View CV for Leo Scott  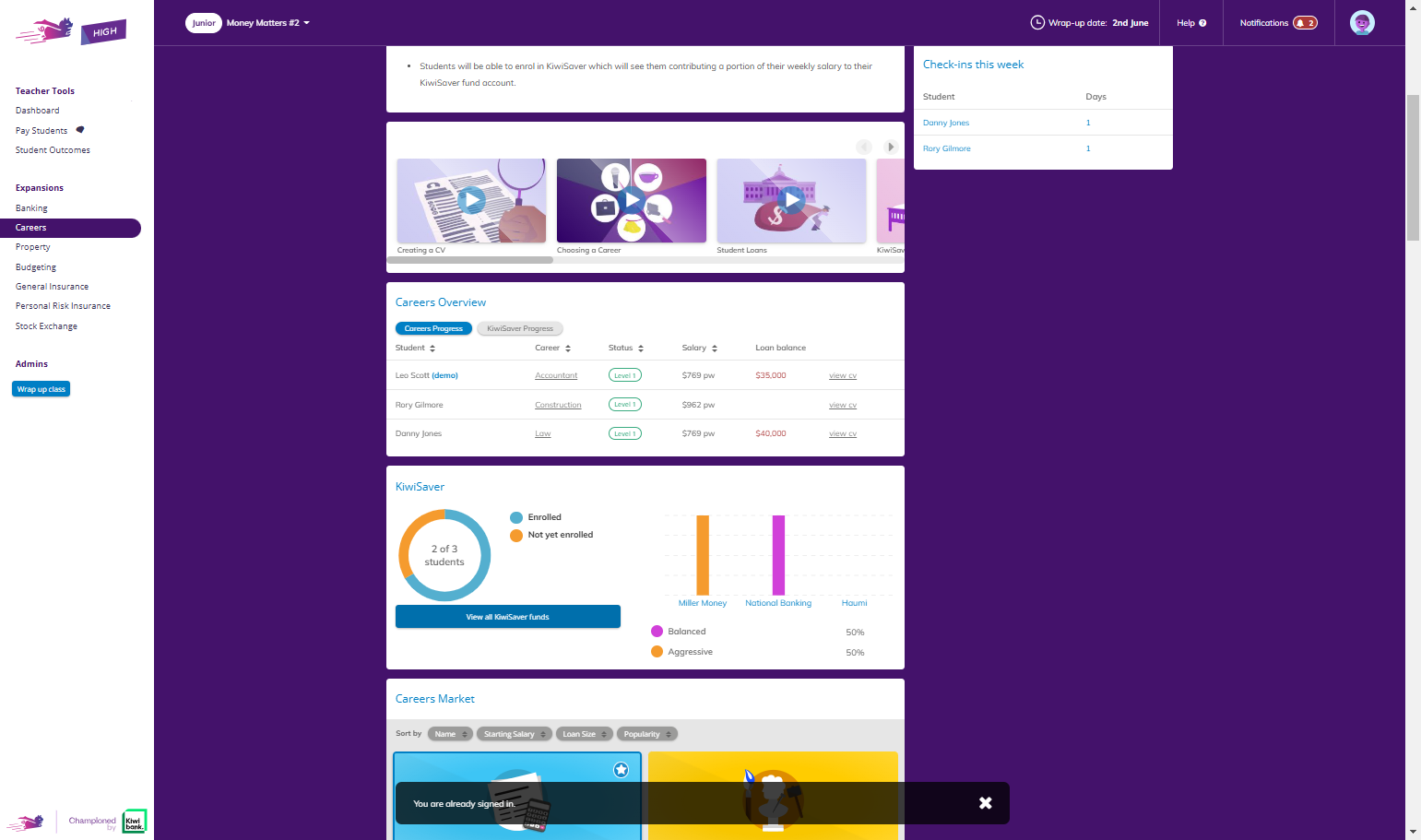pos(843,375)
